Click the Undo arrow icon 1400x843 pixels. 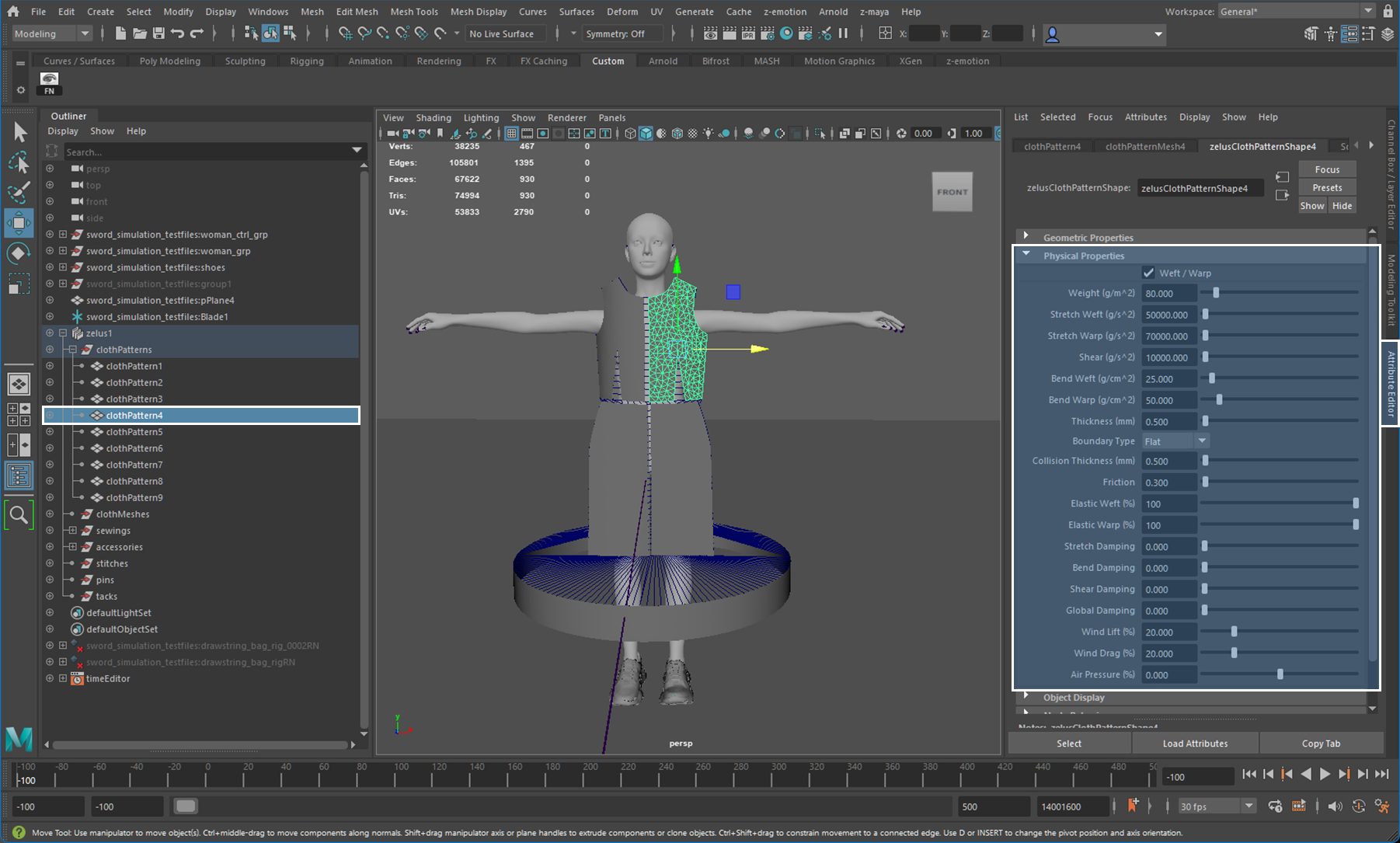(178, 33)
